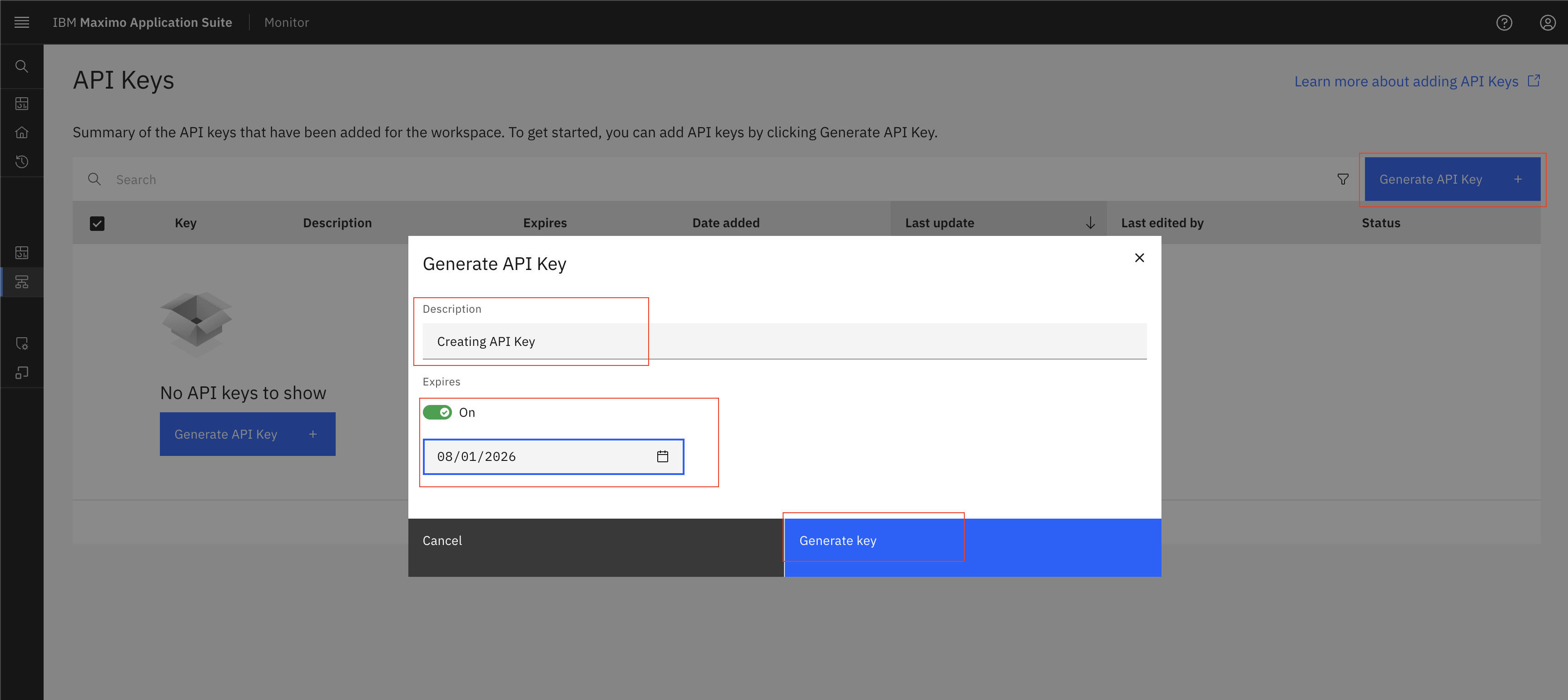
Task: Click the table search magnifier icon
Action: tap(94, 179)
